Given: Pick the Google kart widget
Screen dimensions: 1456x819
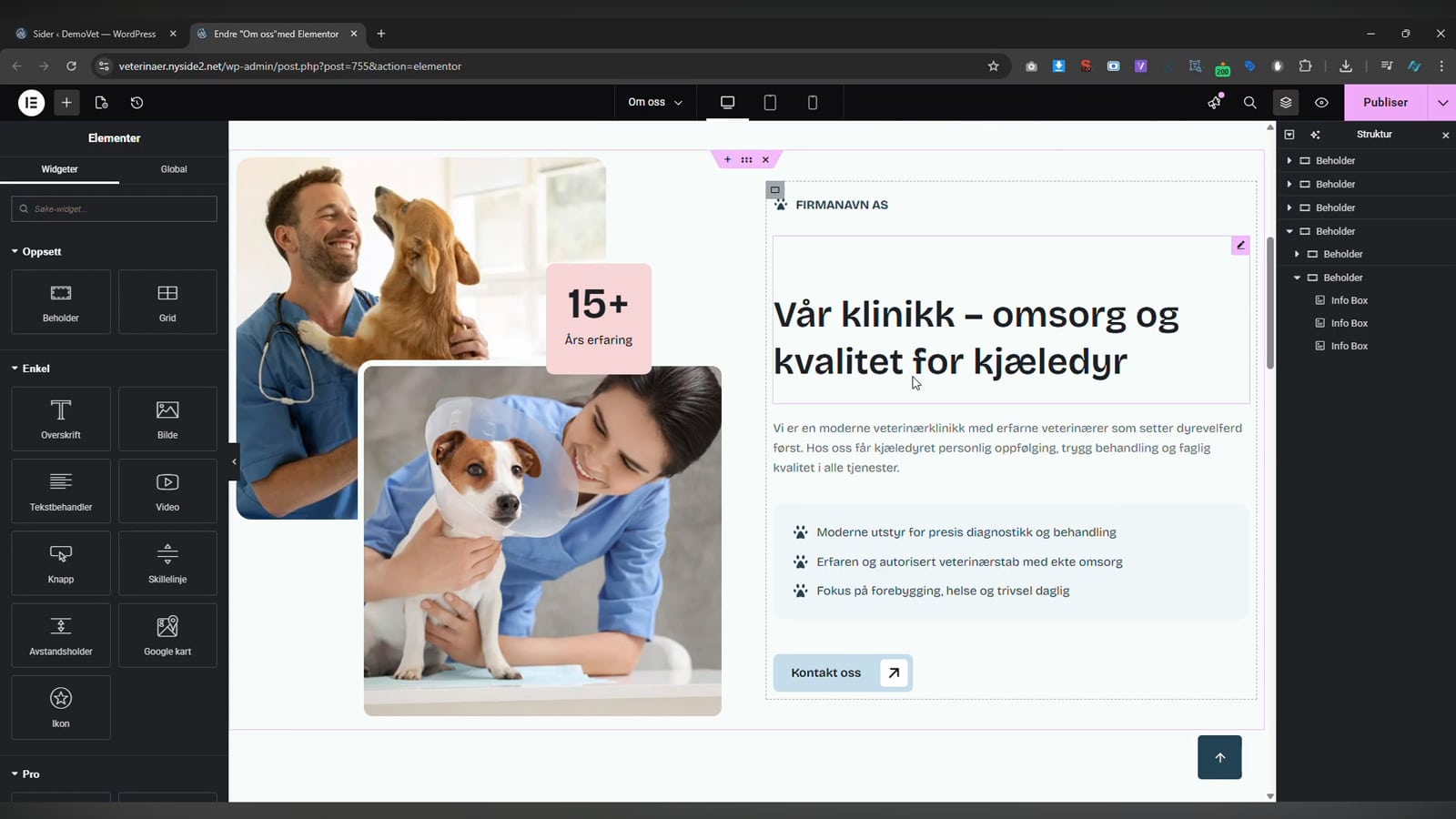Looking at the screenshot, I should pyautogui.click(x=167, y=635).
